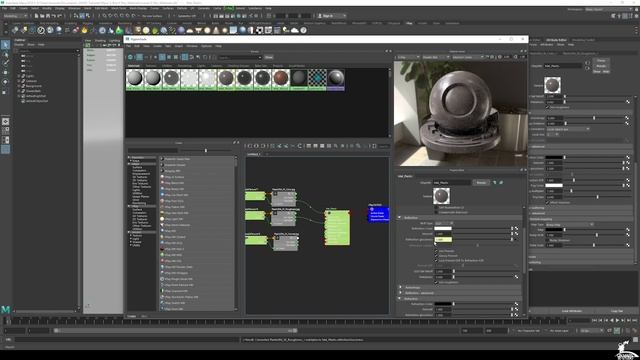Select the yellow-green Mat_Plastic material node in the graph

[338, 228]
